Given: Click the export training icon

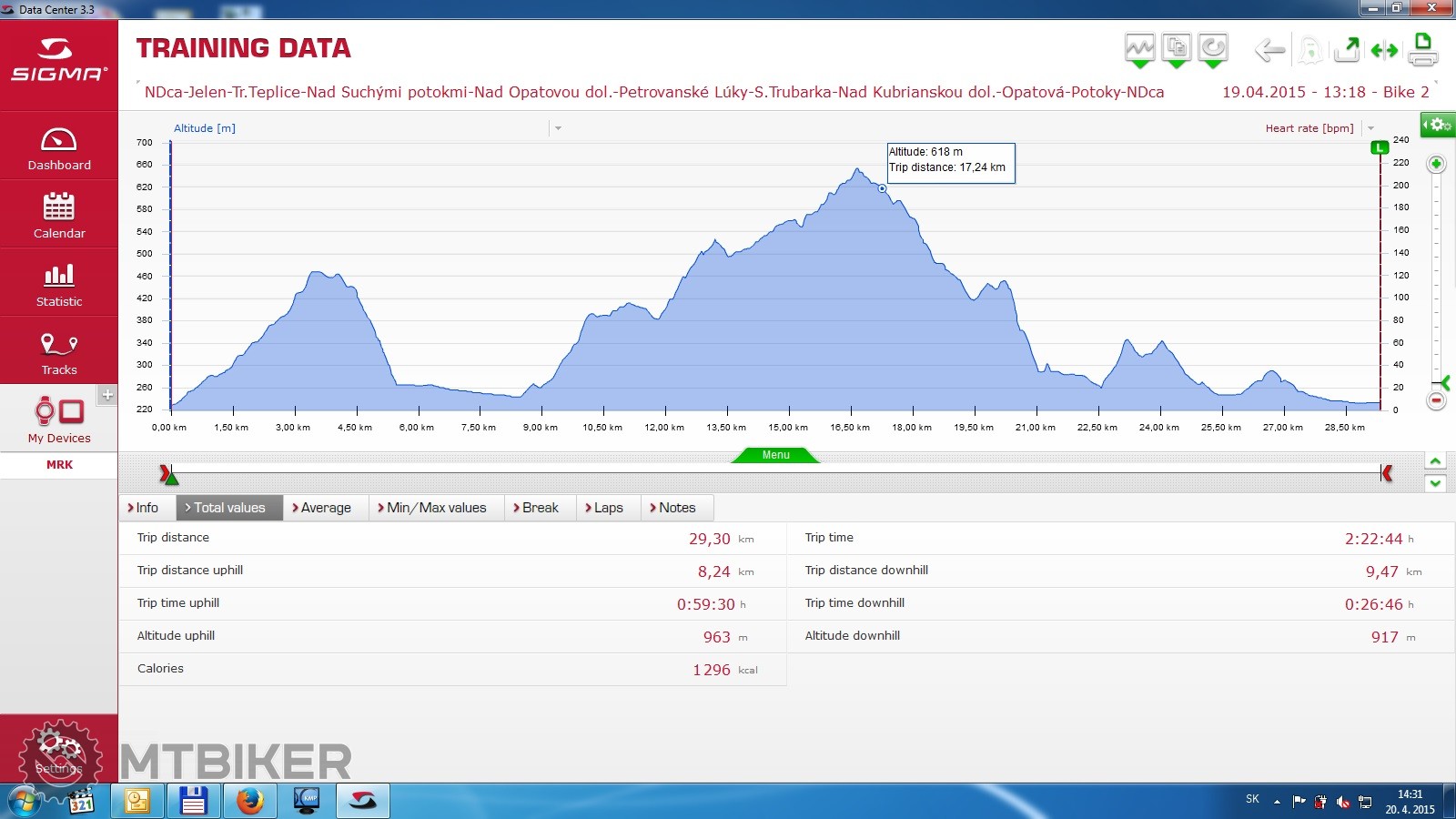Looking at the screenshot, I should [1347, 50].
